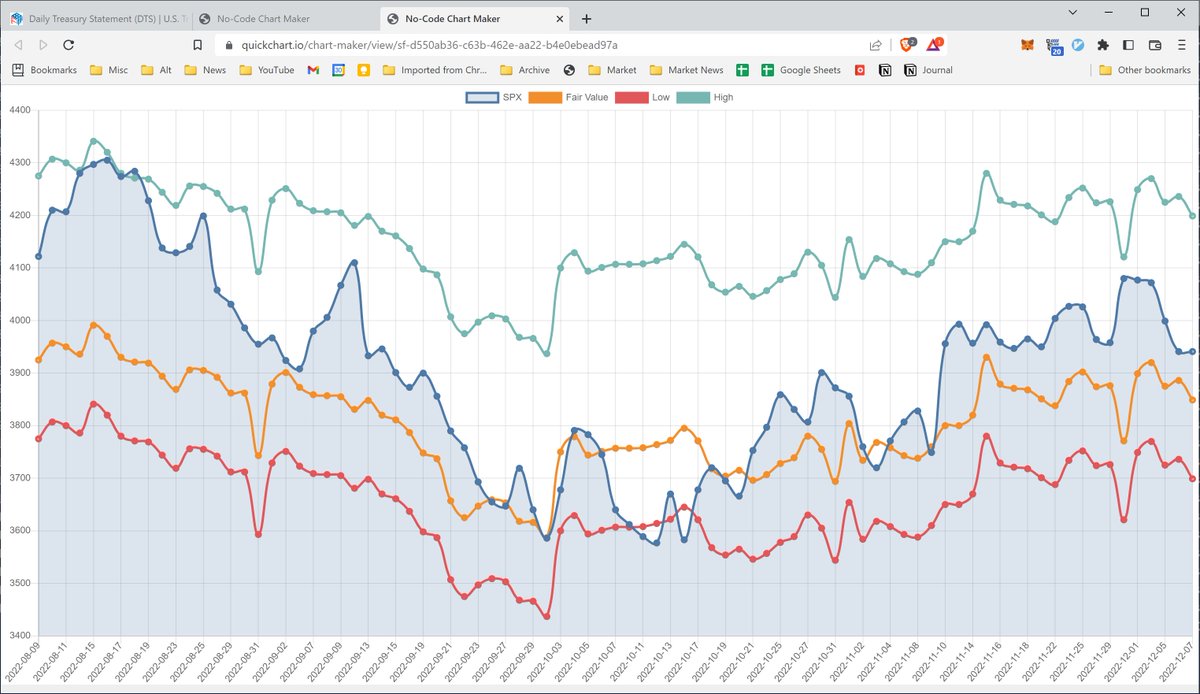Hide the High dataset via legend

click(712, 97)
